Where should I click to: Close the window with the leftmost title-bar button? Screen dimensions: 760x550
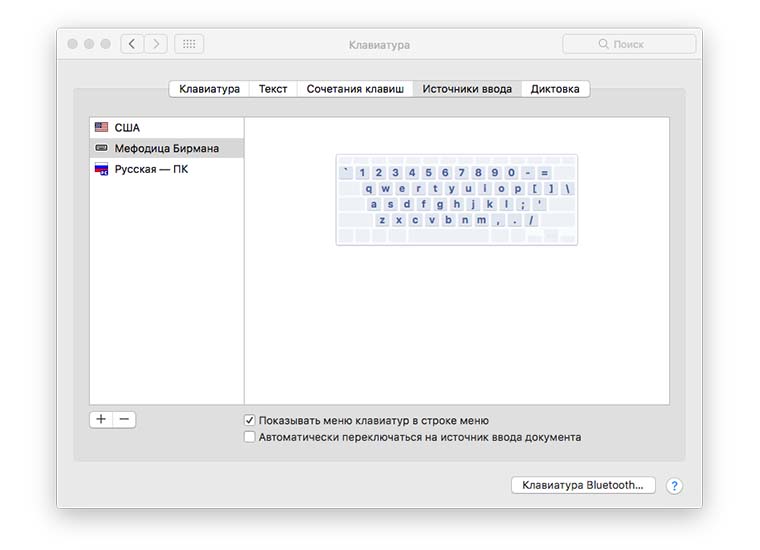tap(73, 44)
